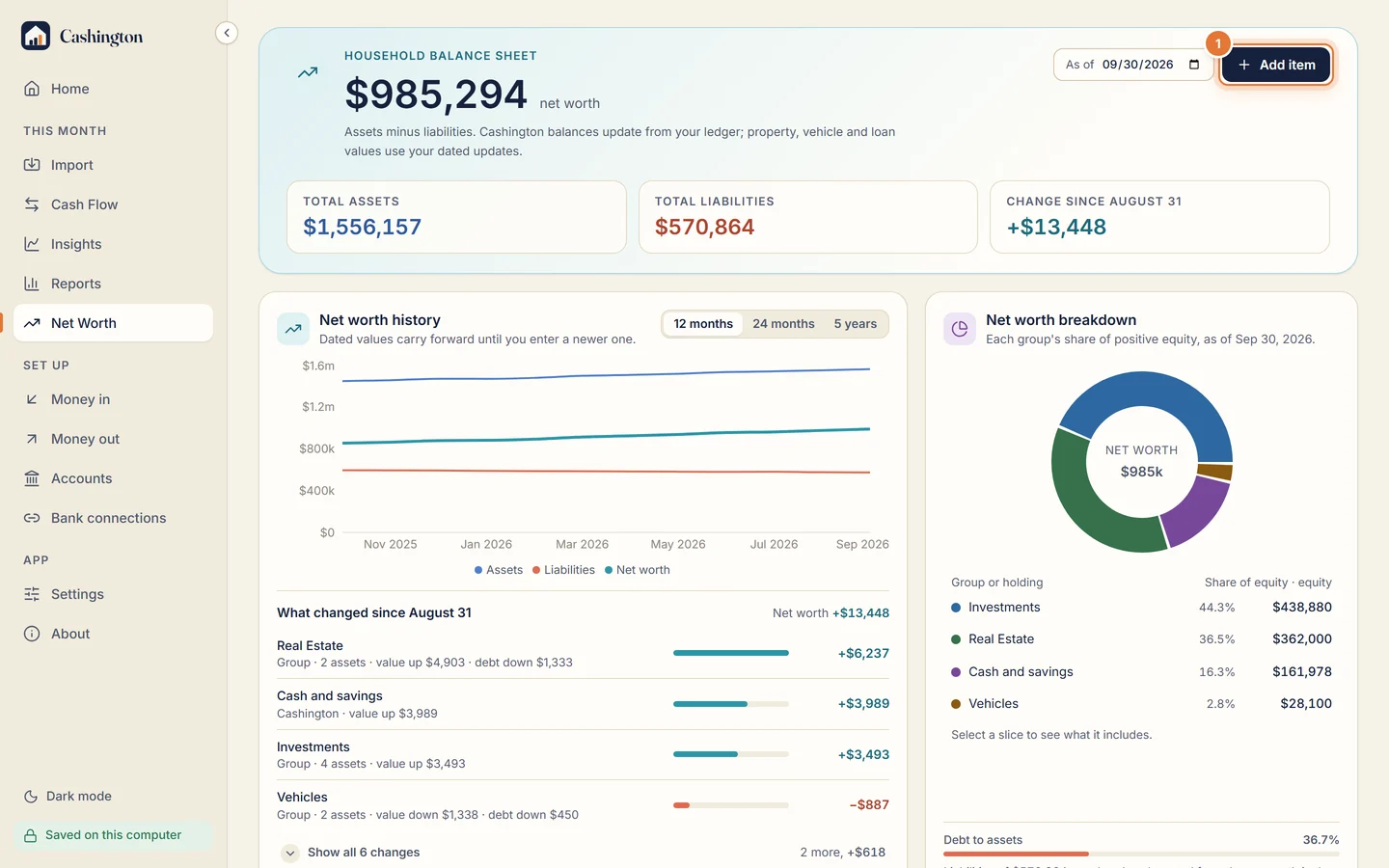
Task: Toggle the Assets series in the chart legend
Action: (499, 570)
